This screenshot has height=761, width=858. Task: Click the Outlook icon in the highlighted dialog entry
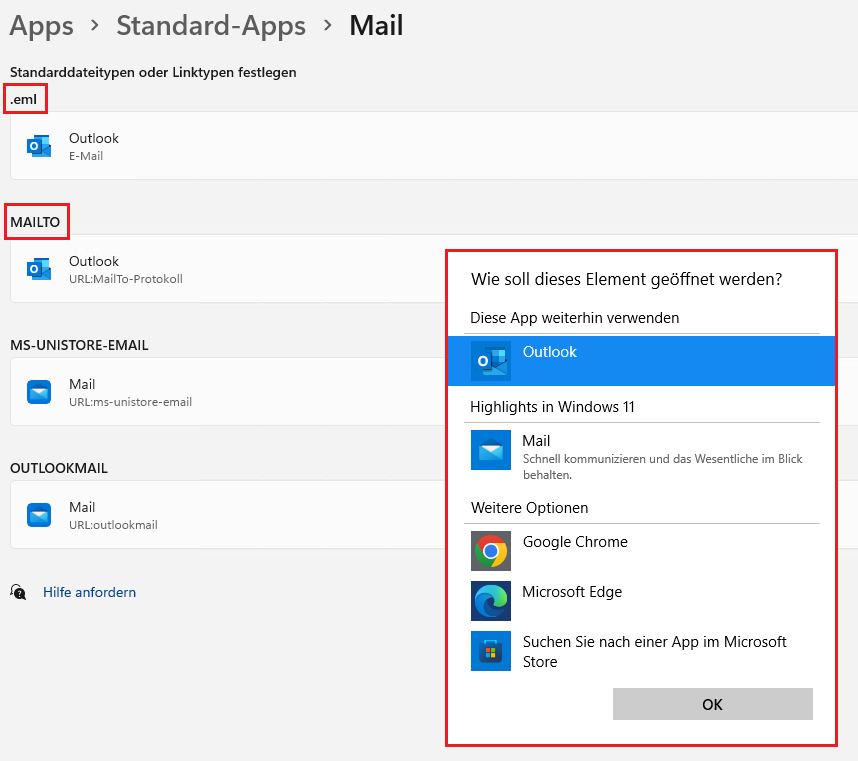[x=490, y=361]
